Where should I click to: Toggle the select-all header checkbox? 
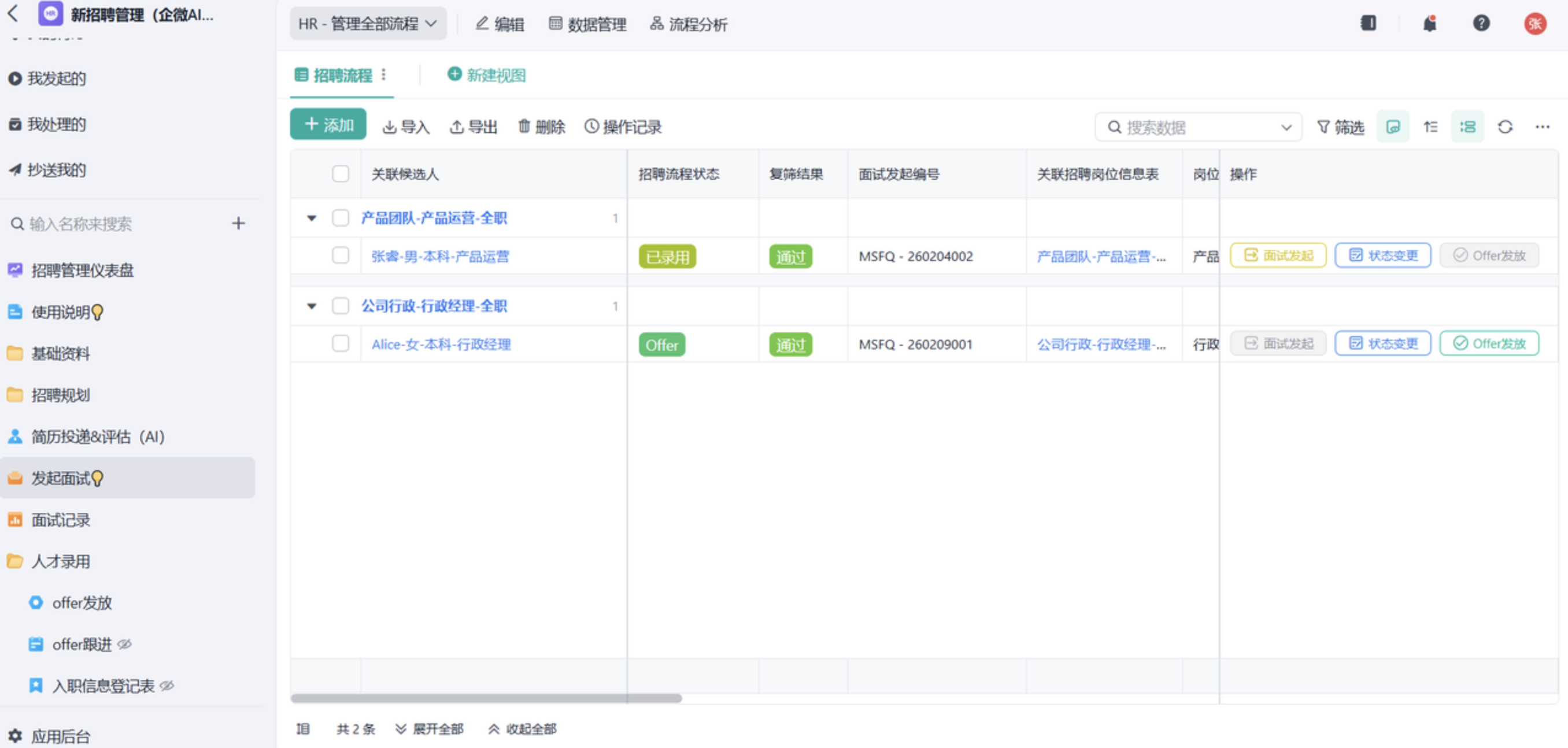tap(341, 174)
